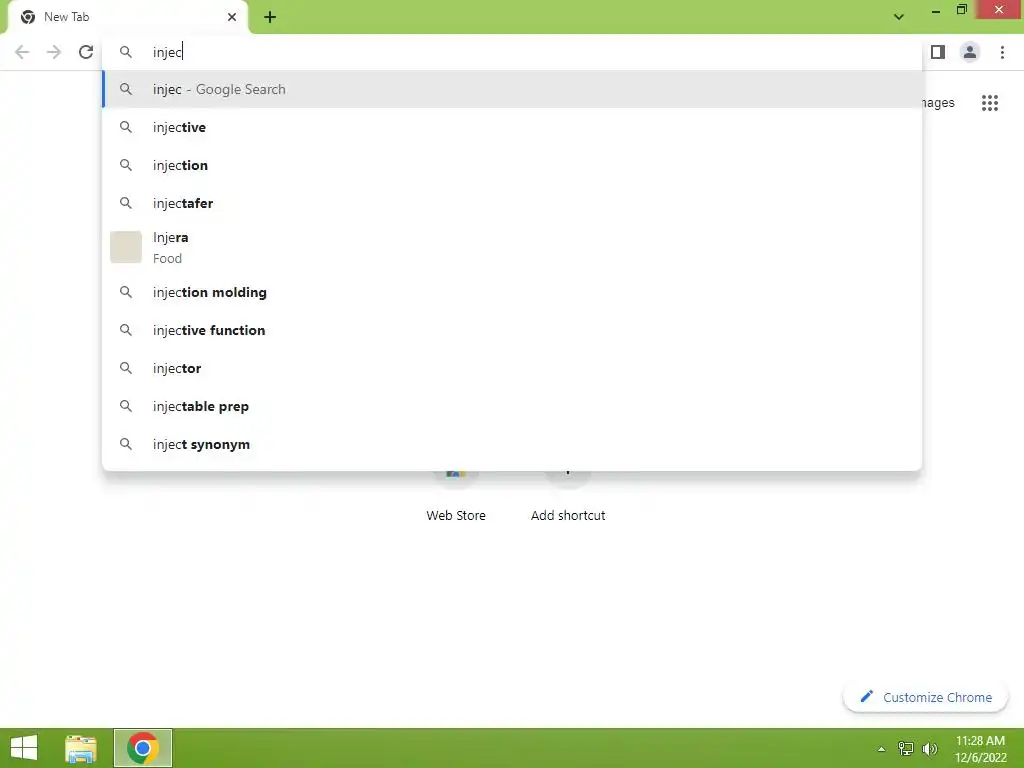Close the New Tab tab
The width and height of the screenshot is (1024, 768).
click(232, 17)
